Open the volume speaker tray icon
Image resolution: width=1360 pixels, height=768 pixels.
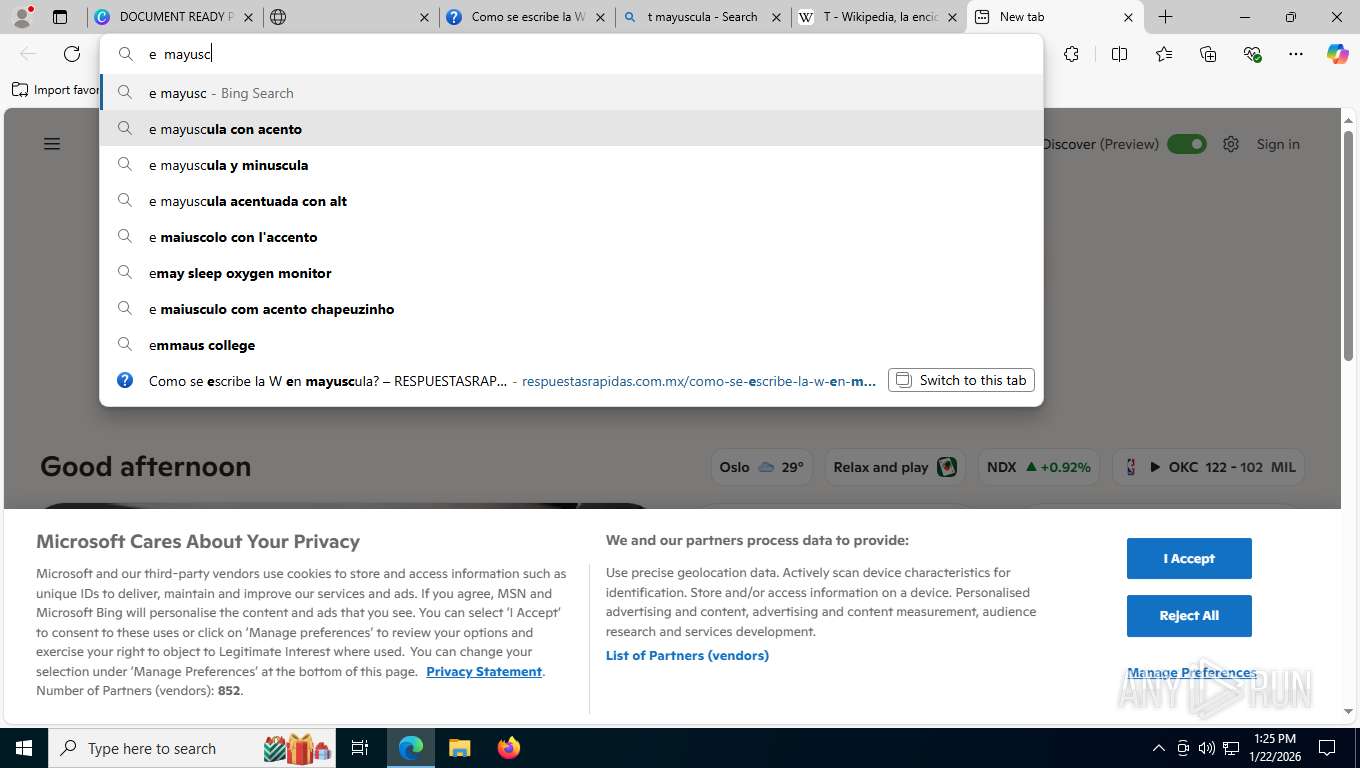1207,748
